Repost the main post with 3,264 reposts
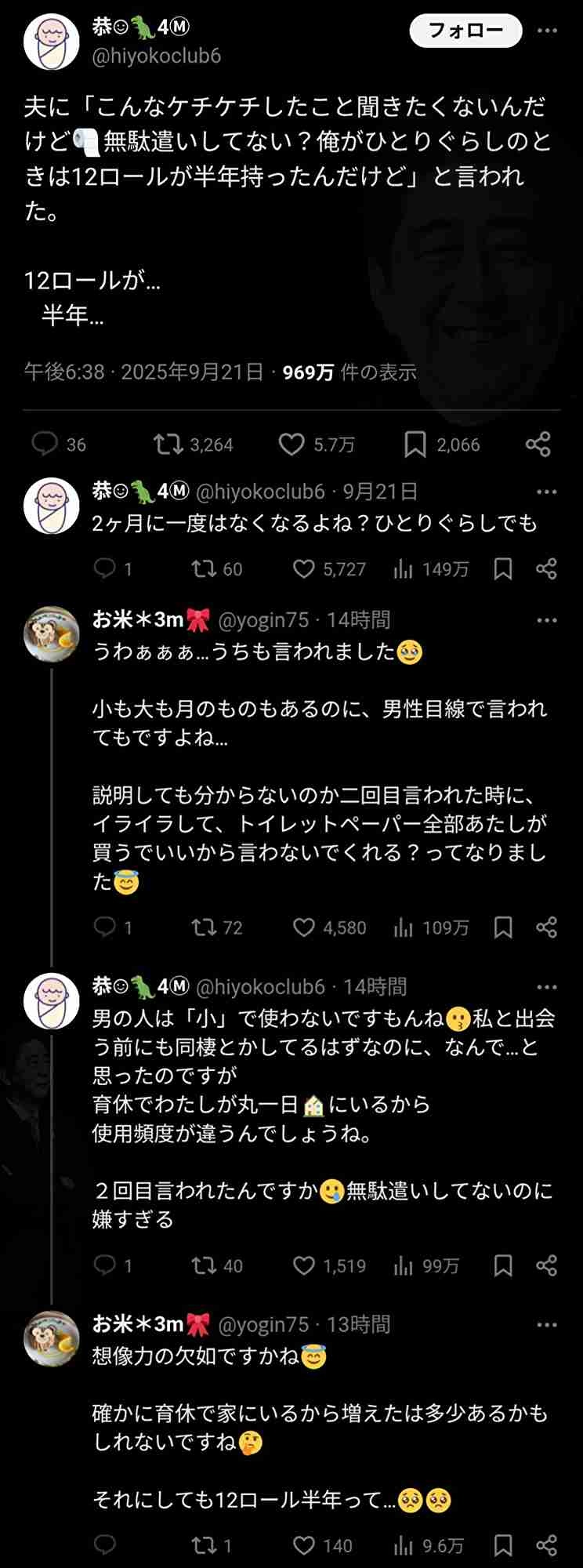 pyautogui.click(x=168, y=445)
